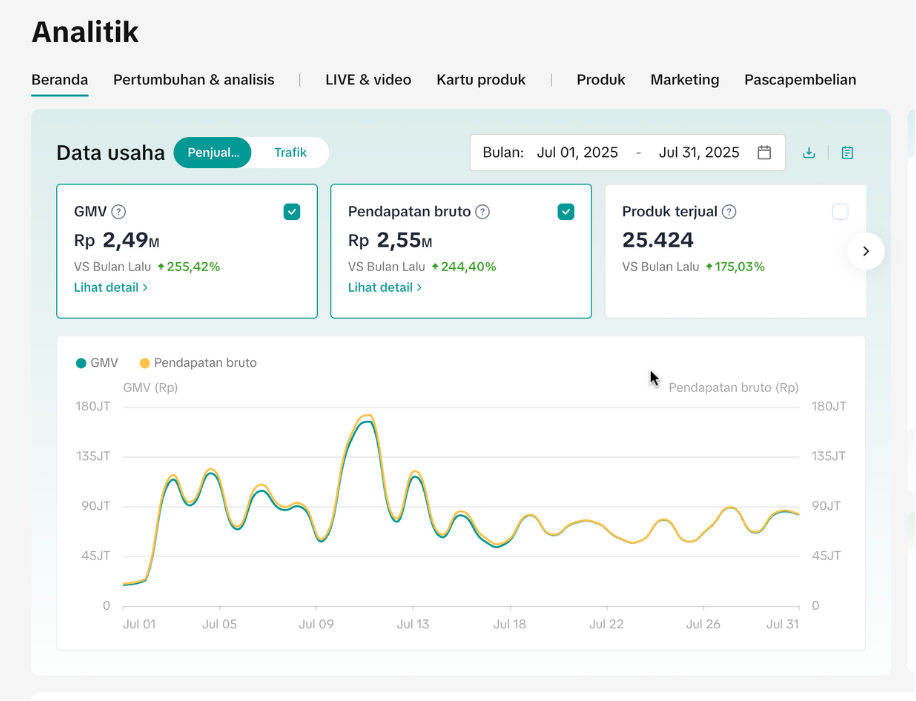The width and height of the screenshot is (916, 701).
Task: Open the Marketing tab
Action: [x=685, y=79]
